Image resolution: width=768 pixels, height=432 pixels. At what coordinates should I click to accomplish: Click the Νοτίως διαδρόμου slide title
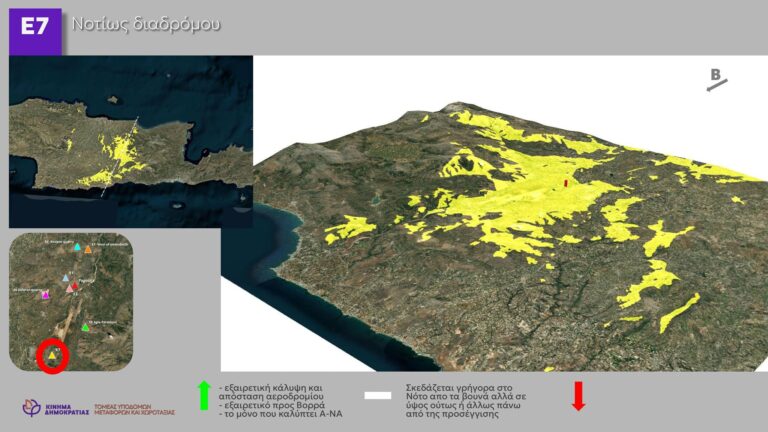(x=146, y=23)
